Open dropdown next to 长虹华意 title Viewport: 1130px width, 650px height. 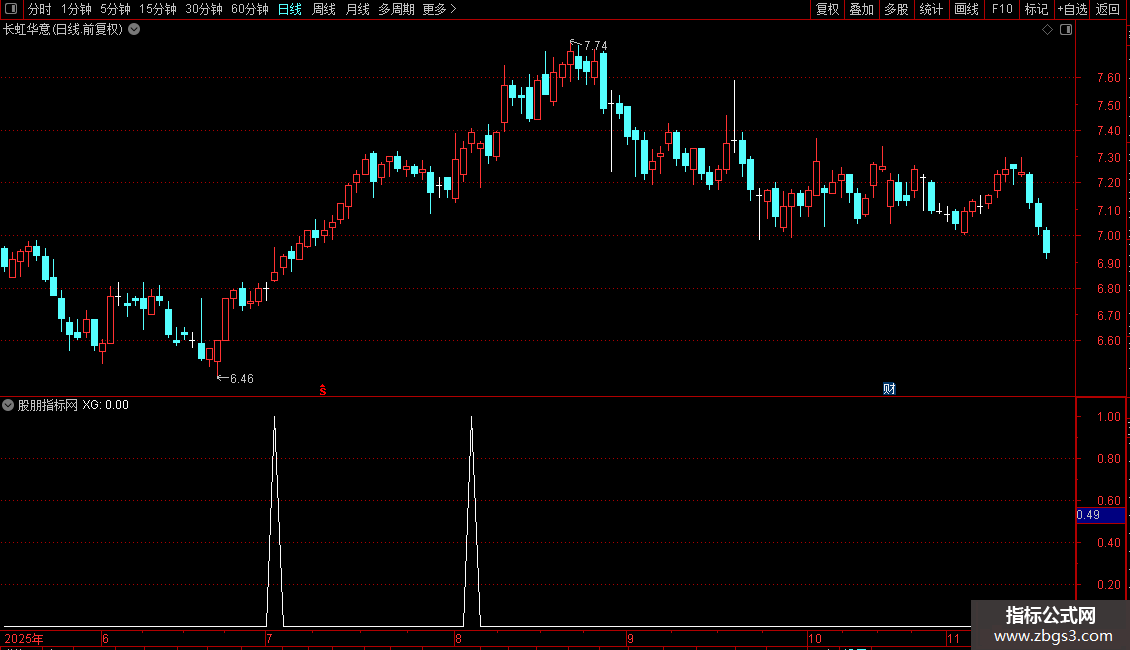click(134, 30)
